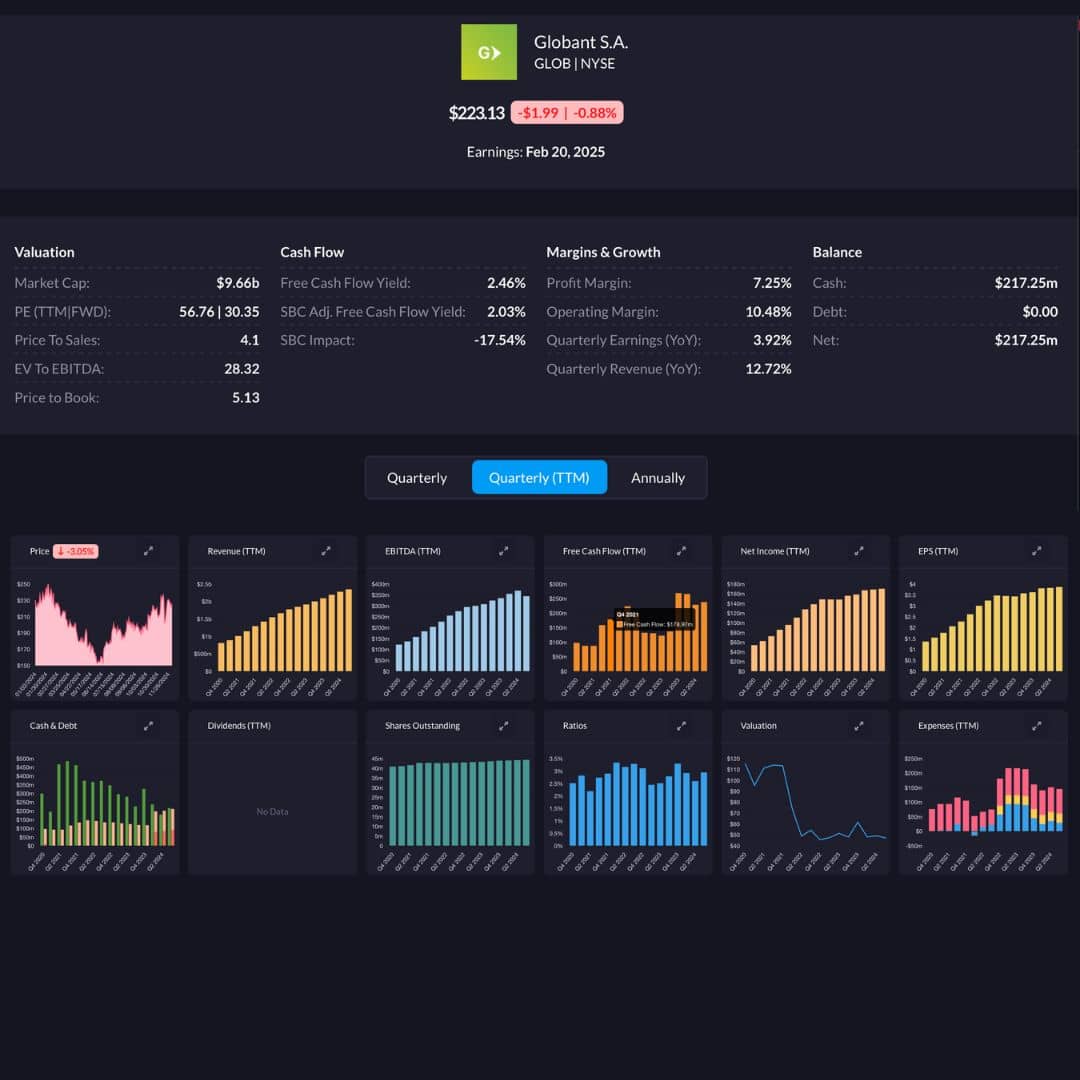
Task: Expand the Valuation chart
Action: (859, 726)
